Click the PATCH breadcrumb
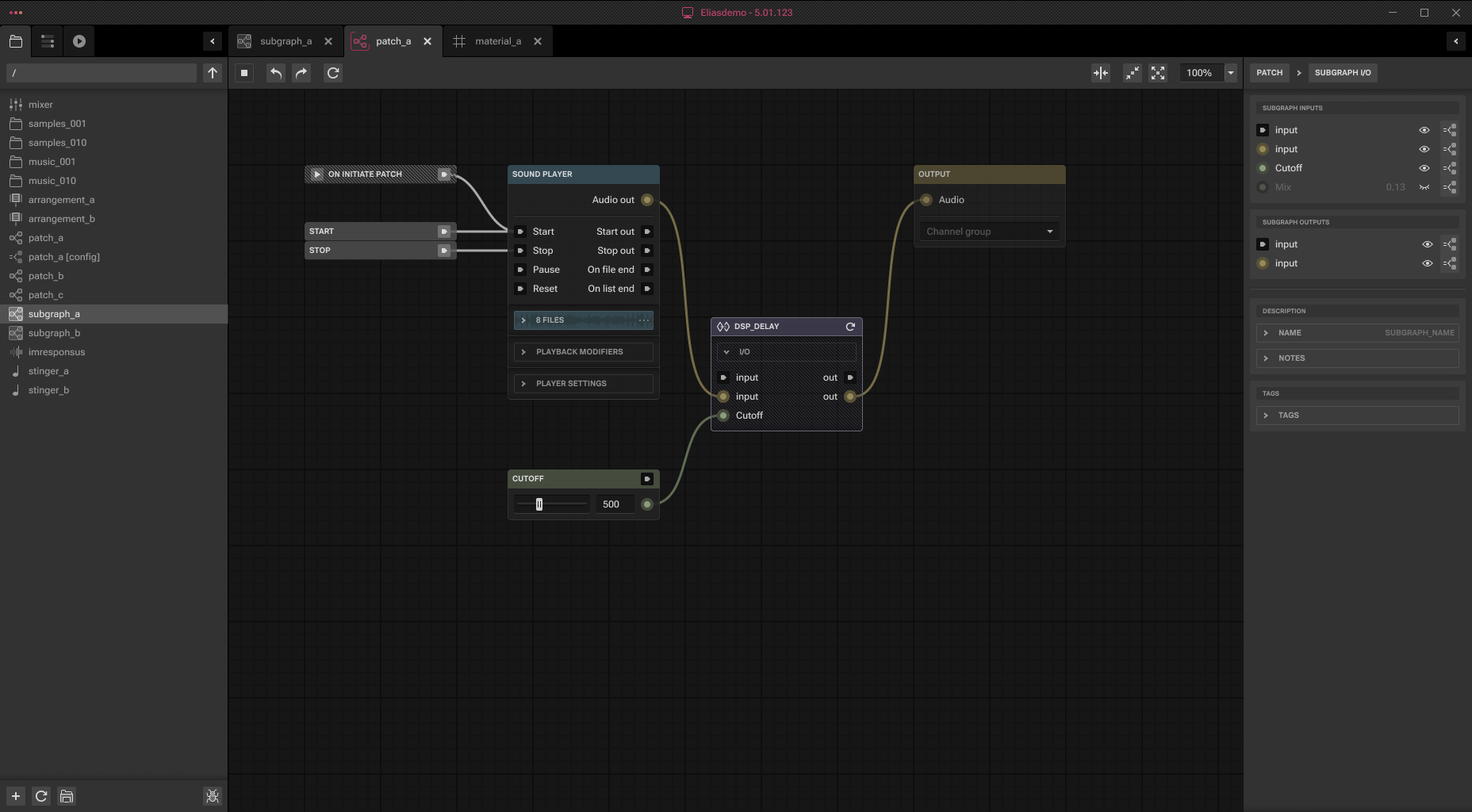 [1269, 73]
